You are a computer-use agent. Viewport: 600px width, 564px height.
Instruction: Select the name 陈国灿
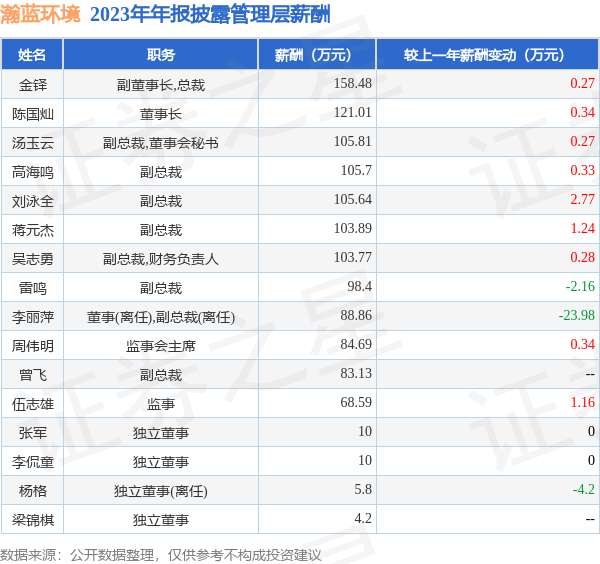[33, 114]
